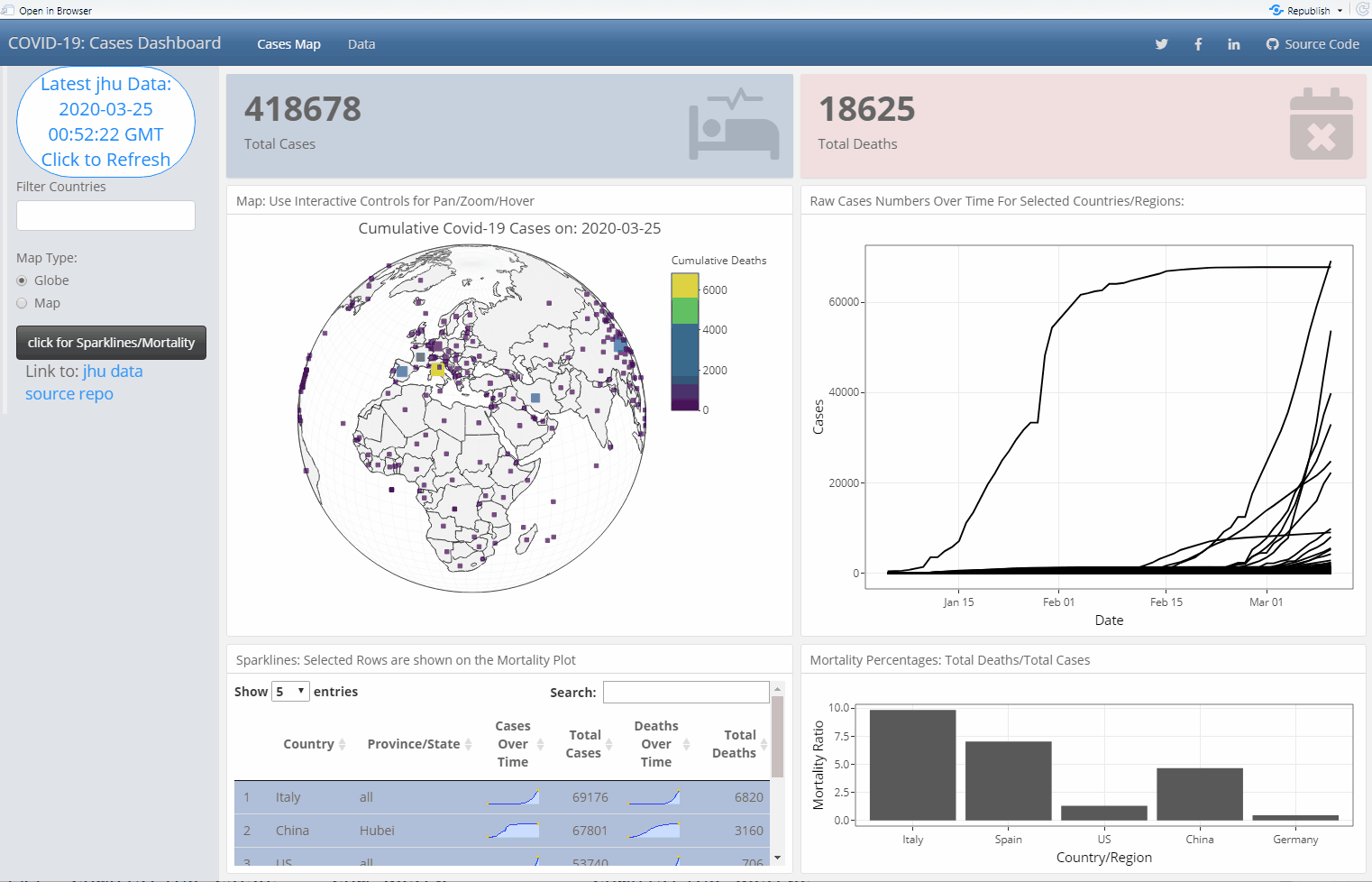1372x882 pixels.
Task: Click the Republish icon
Action: click(1276, 11)
